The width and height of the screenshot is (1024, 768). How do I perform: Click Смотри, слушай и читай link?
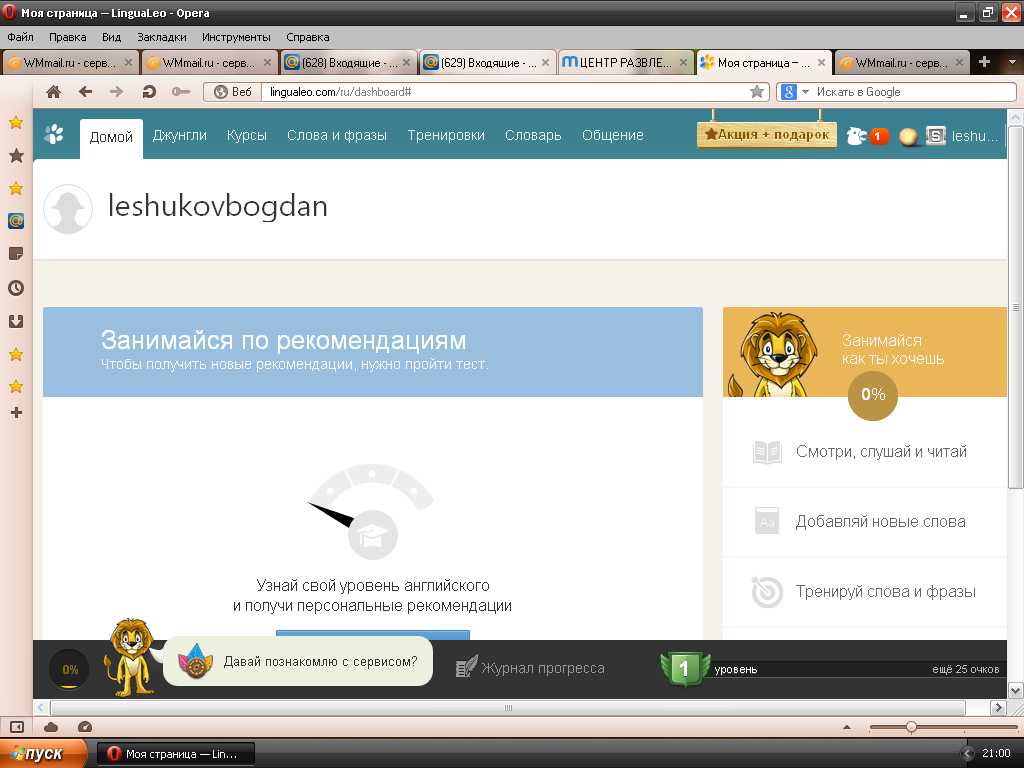click(881, 451)
